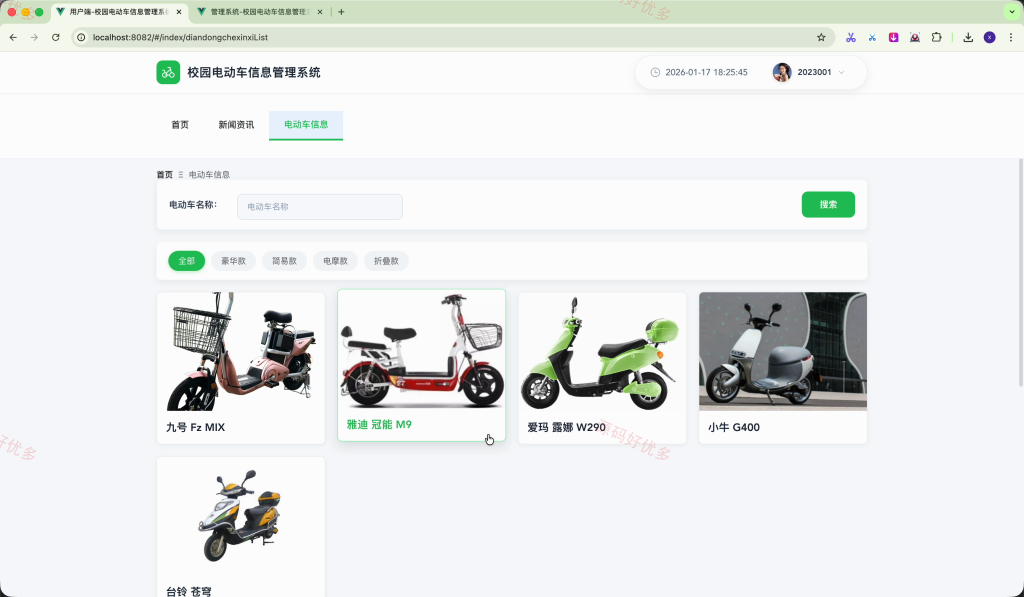The width and height of the screenshot is (1024, 597).
Task: Focus the 电动车名称 search input
Action: coord(319,206)
